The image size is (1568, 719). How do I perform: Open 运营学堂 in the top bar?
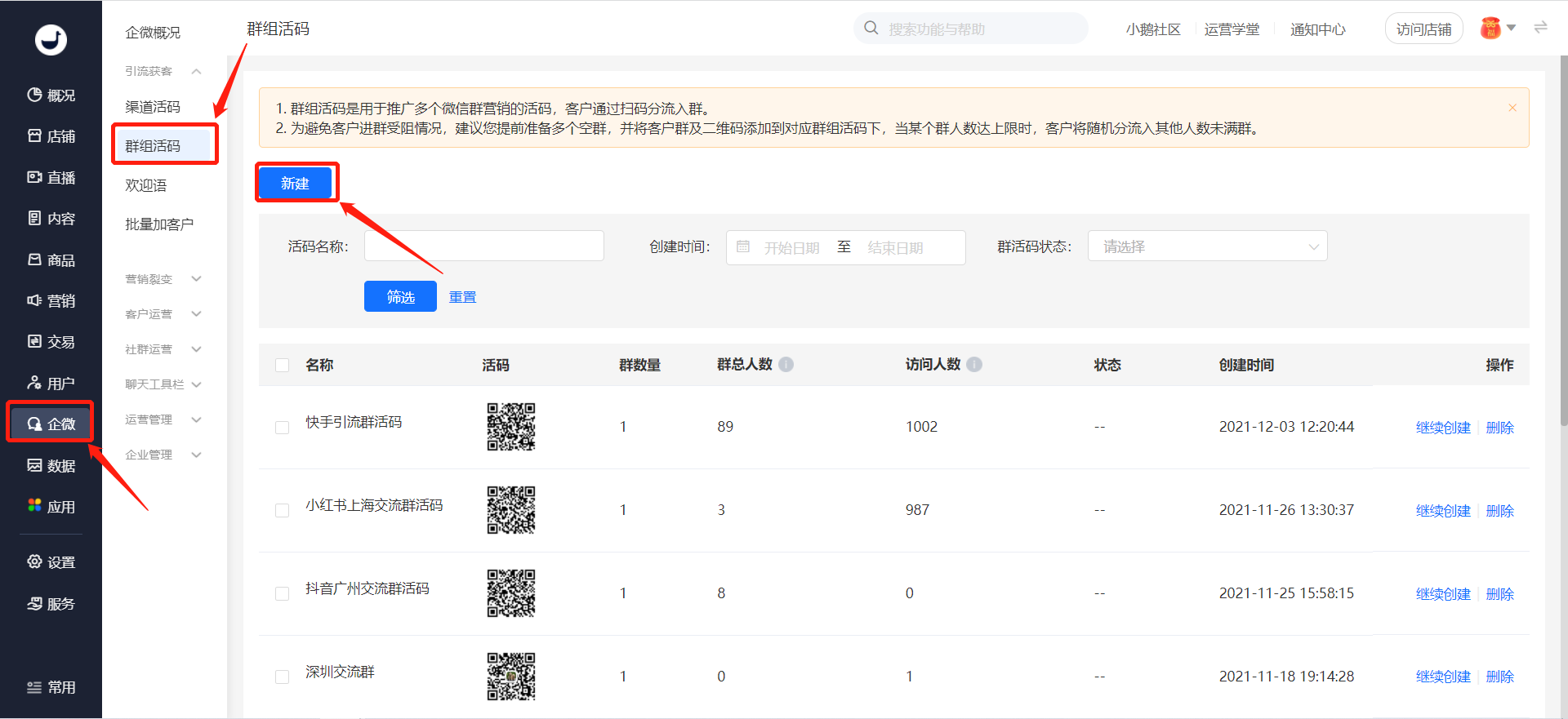tap(1232, 29)
